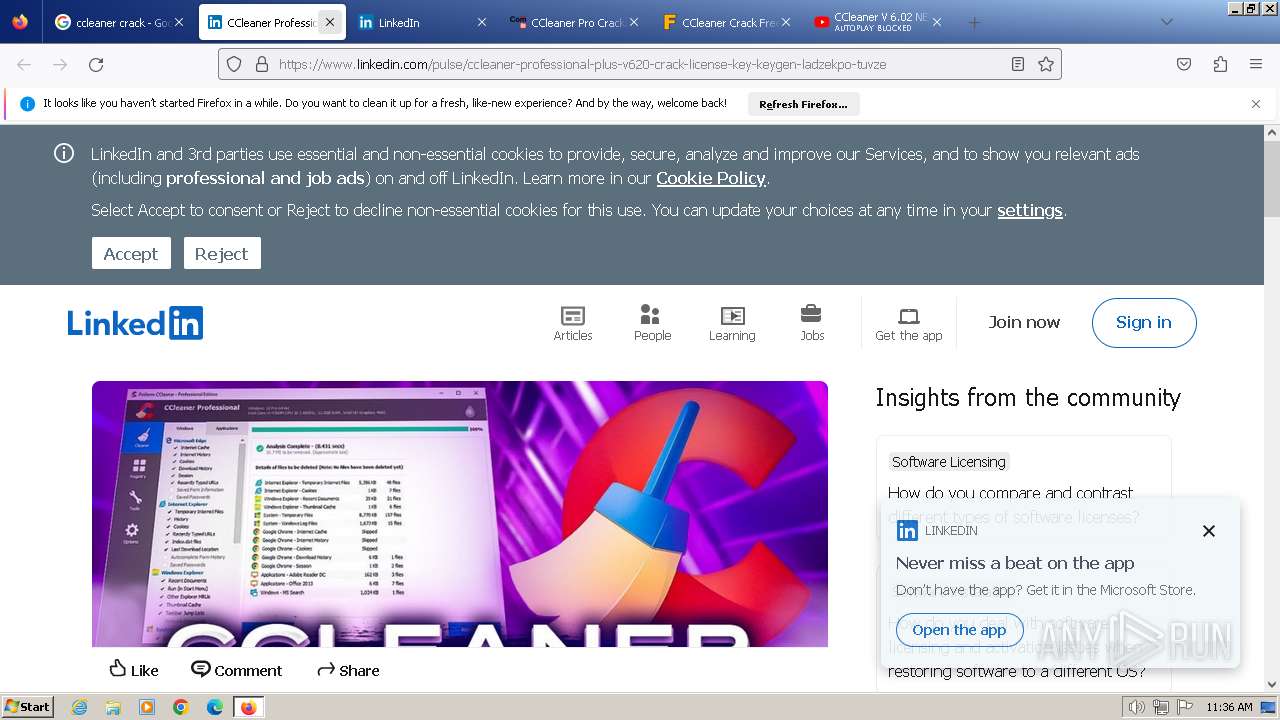The width and height of the screenshot is (1280, 720).
Task: Open the cookie settings link
Action: (x=1030, y=210)
